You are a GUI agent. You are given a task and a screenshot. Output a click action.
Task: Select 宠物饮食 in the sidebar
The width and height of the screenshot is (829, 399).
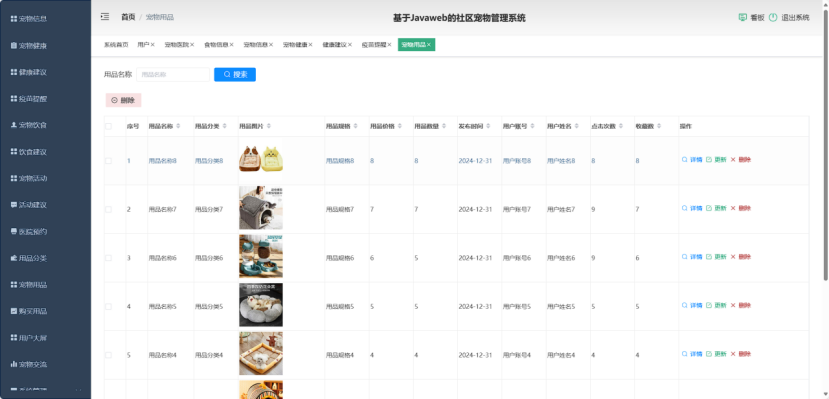click(x=29, y=125)
